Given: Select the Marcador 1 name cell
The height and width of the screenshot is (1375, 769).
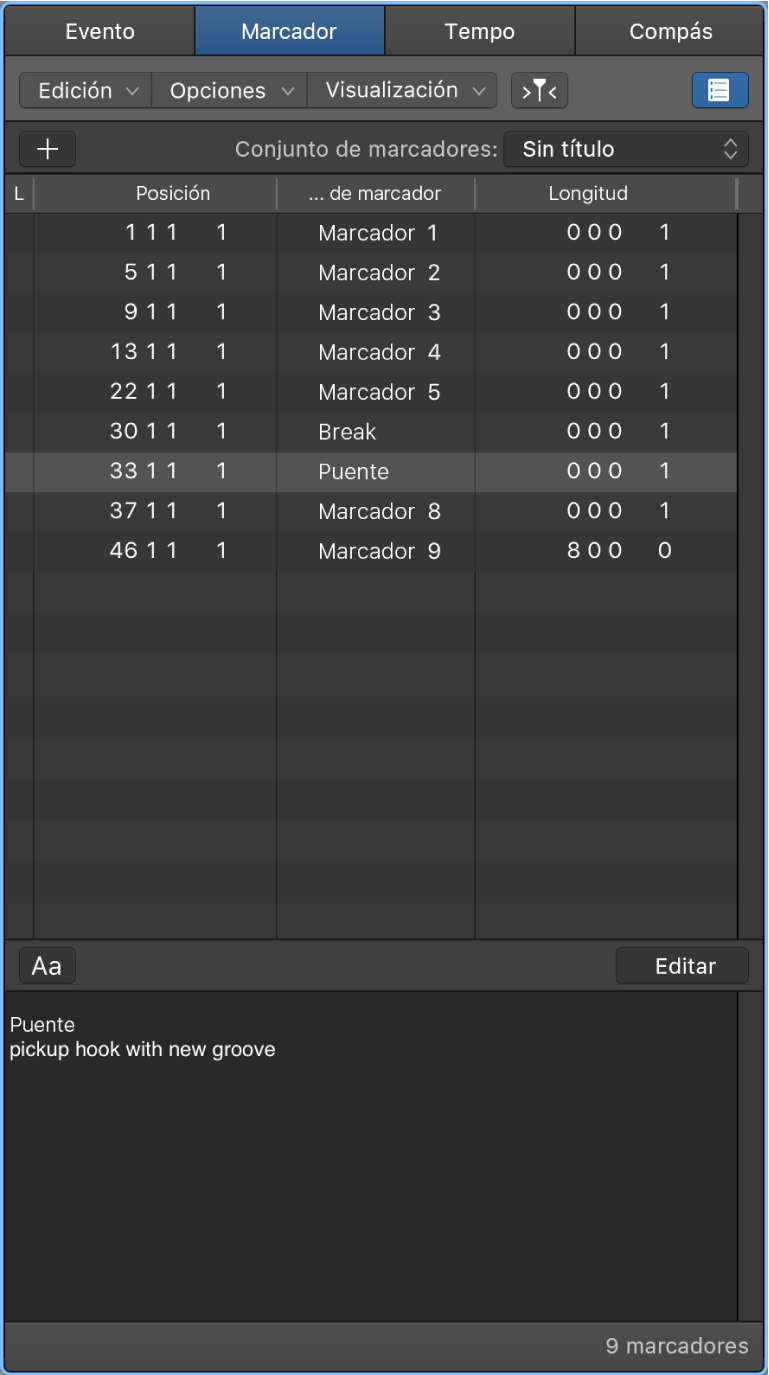Looking at the screenshot, I should click(x=379, y=233).
